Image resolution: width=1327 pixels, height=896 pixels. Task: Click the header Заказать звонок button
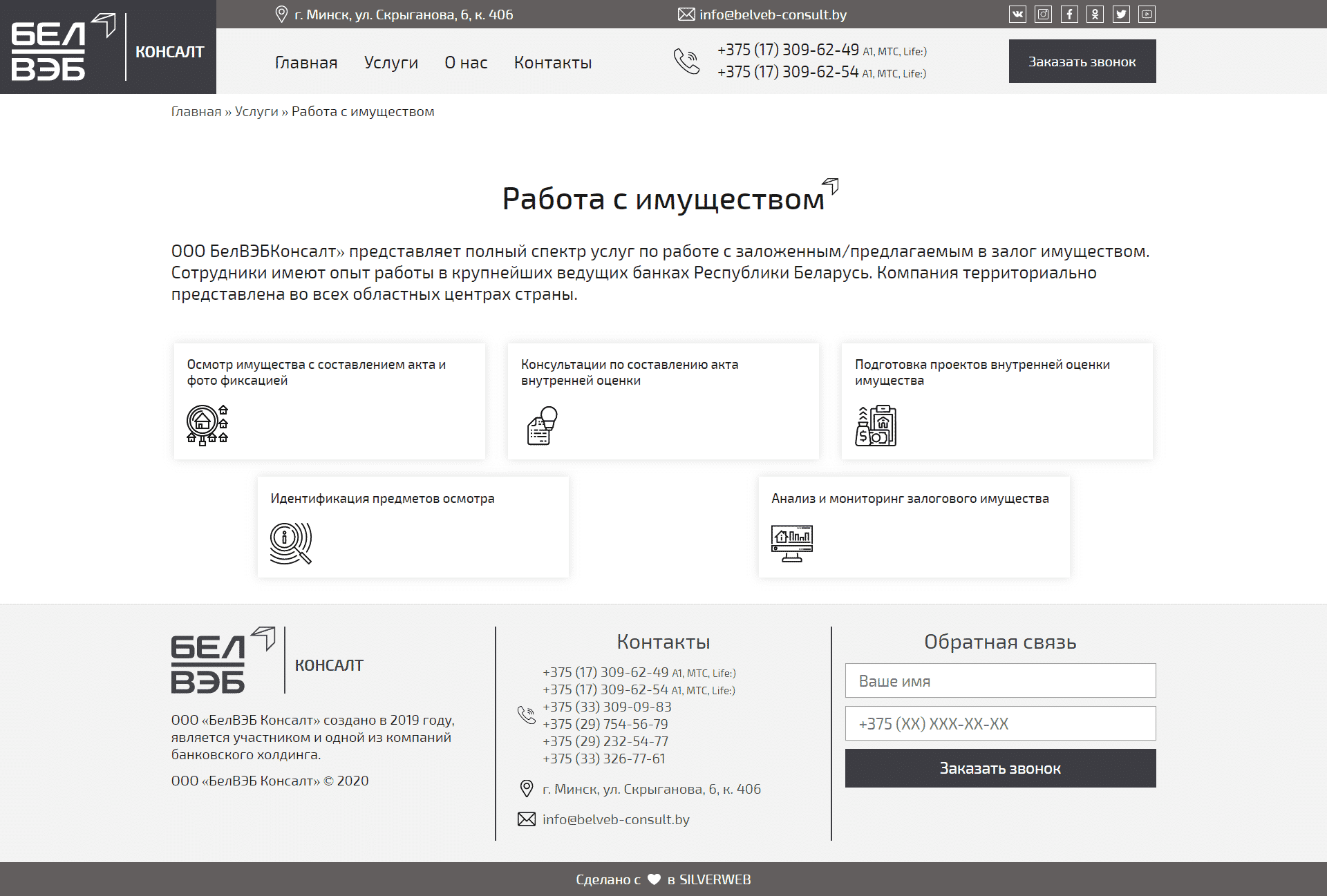point(1082,61)
